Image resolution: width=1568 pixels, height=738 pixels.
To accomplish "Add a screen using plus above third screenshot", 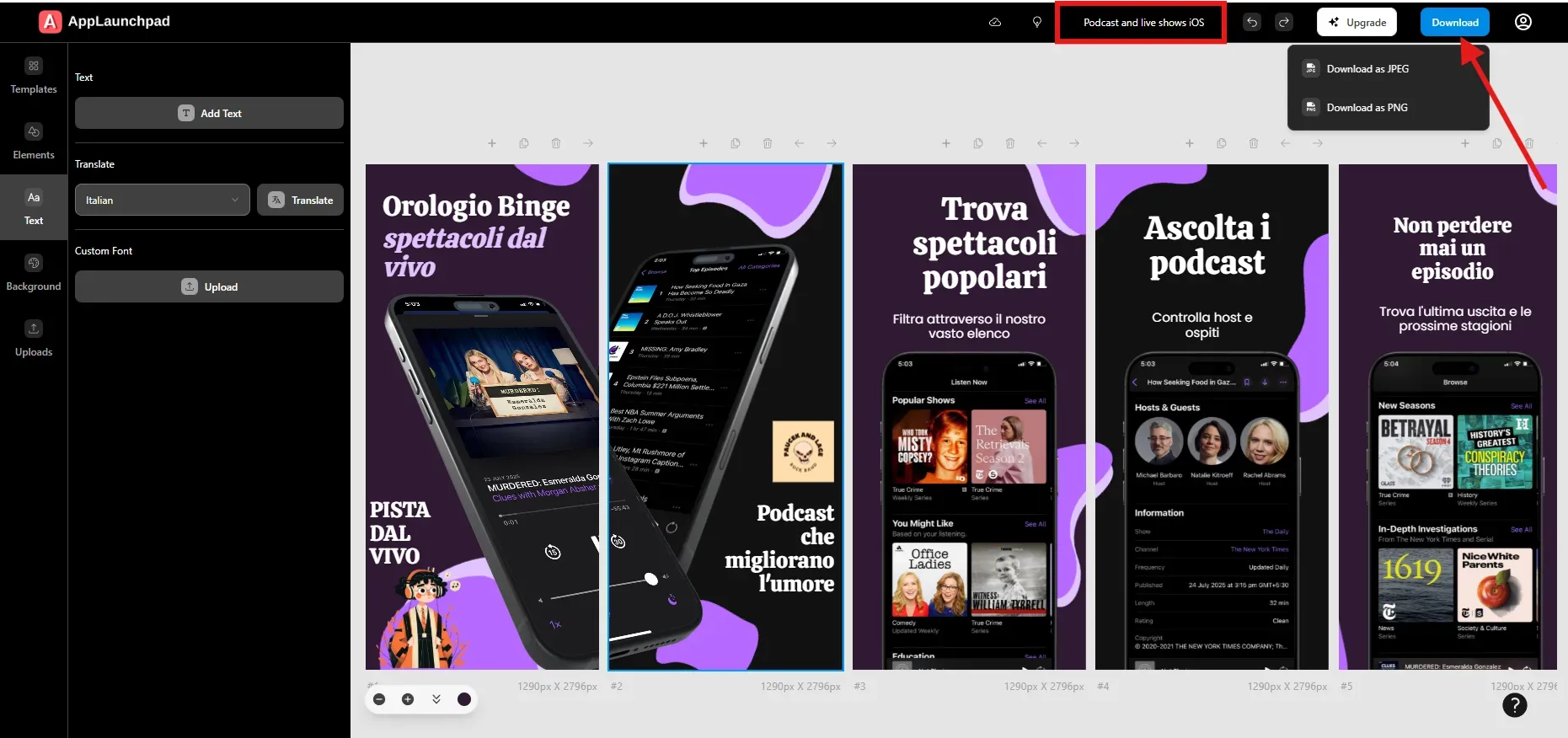I will click(946, 143).
